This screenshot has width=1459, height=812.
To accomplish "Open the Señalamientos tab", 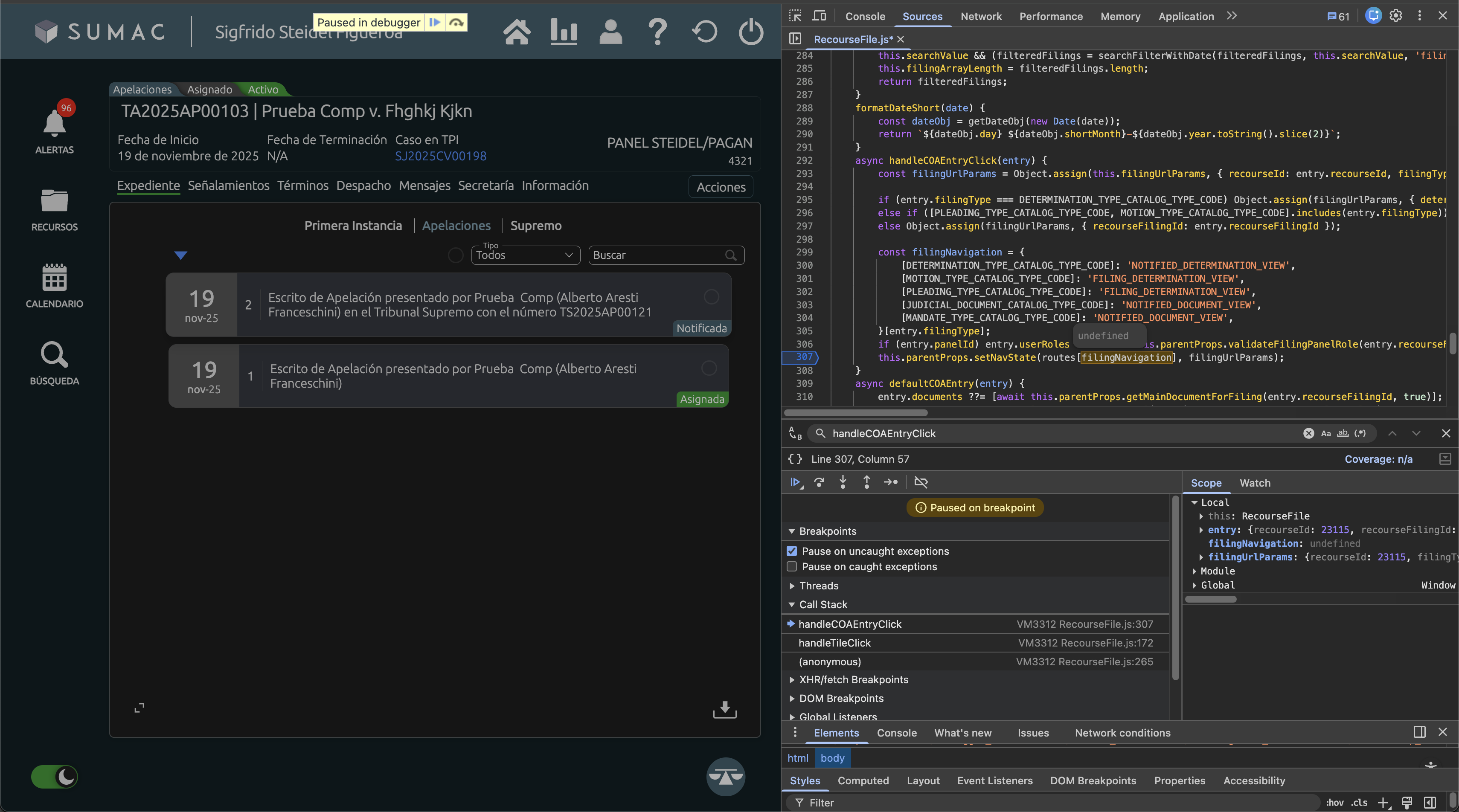I will click(228, 186).
